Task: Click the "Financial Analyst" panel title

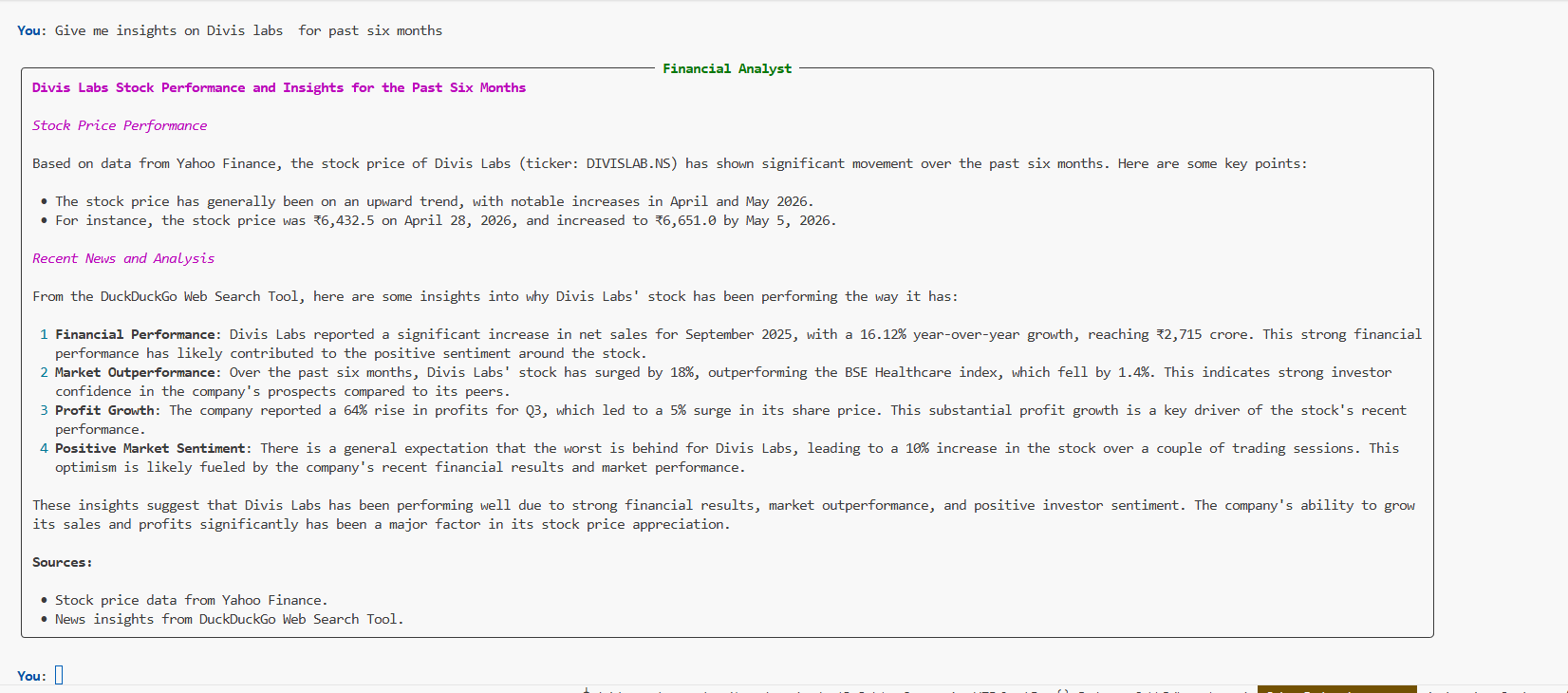Action: pyautogui.click(x=727, y=68)
